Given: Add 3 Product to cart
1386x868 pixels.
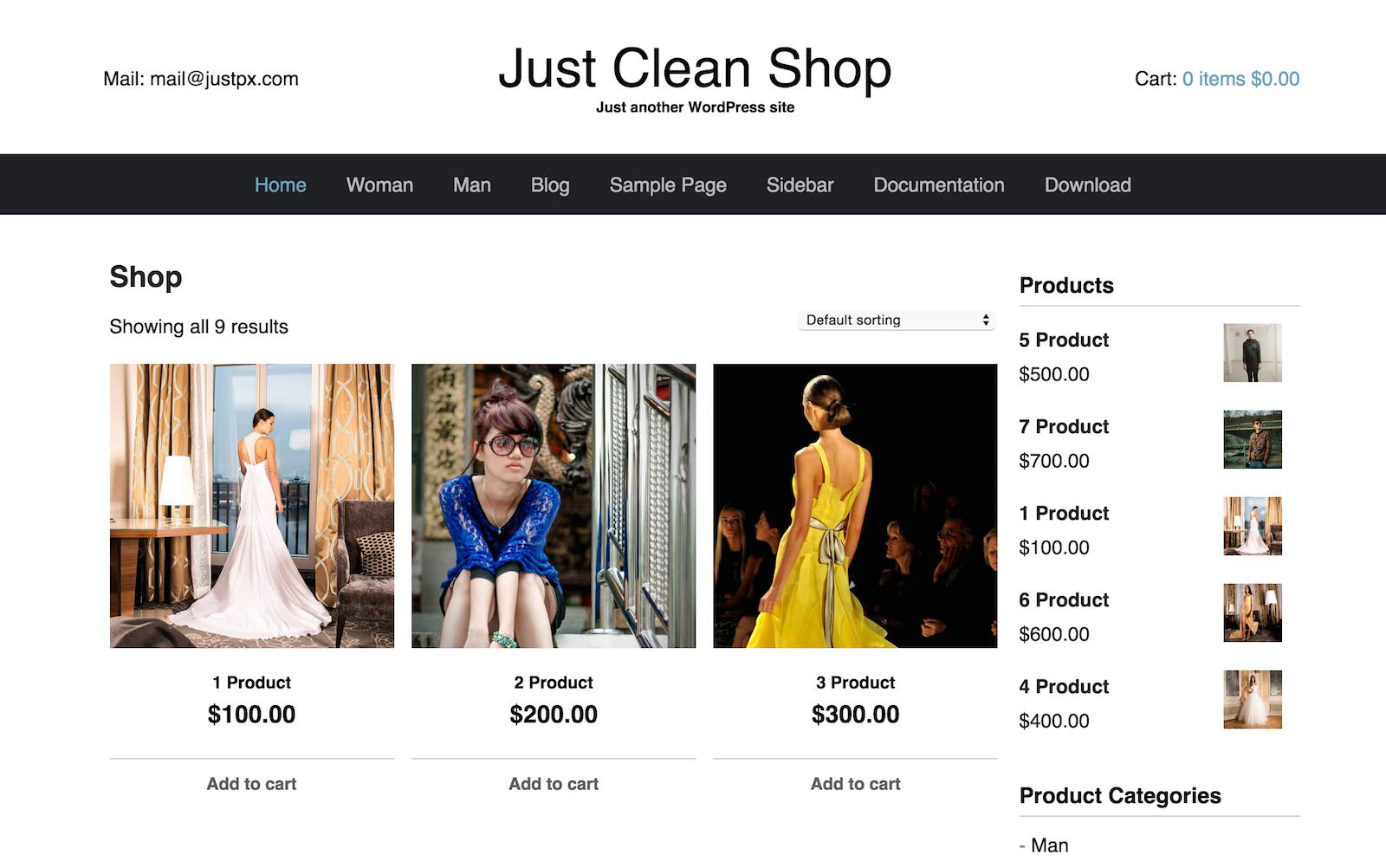Looking at the screenshot, I should (x=855, y=783).
